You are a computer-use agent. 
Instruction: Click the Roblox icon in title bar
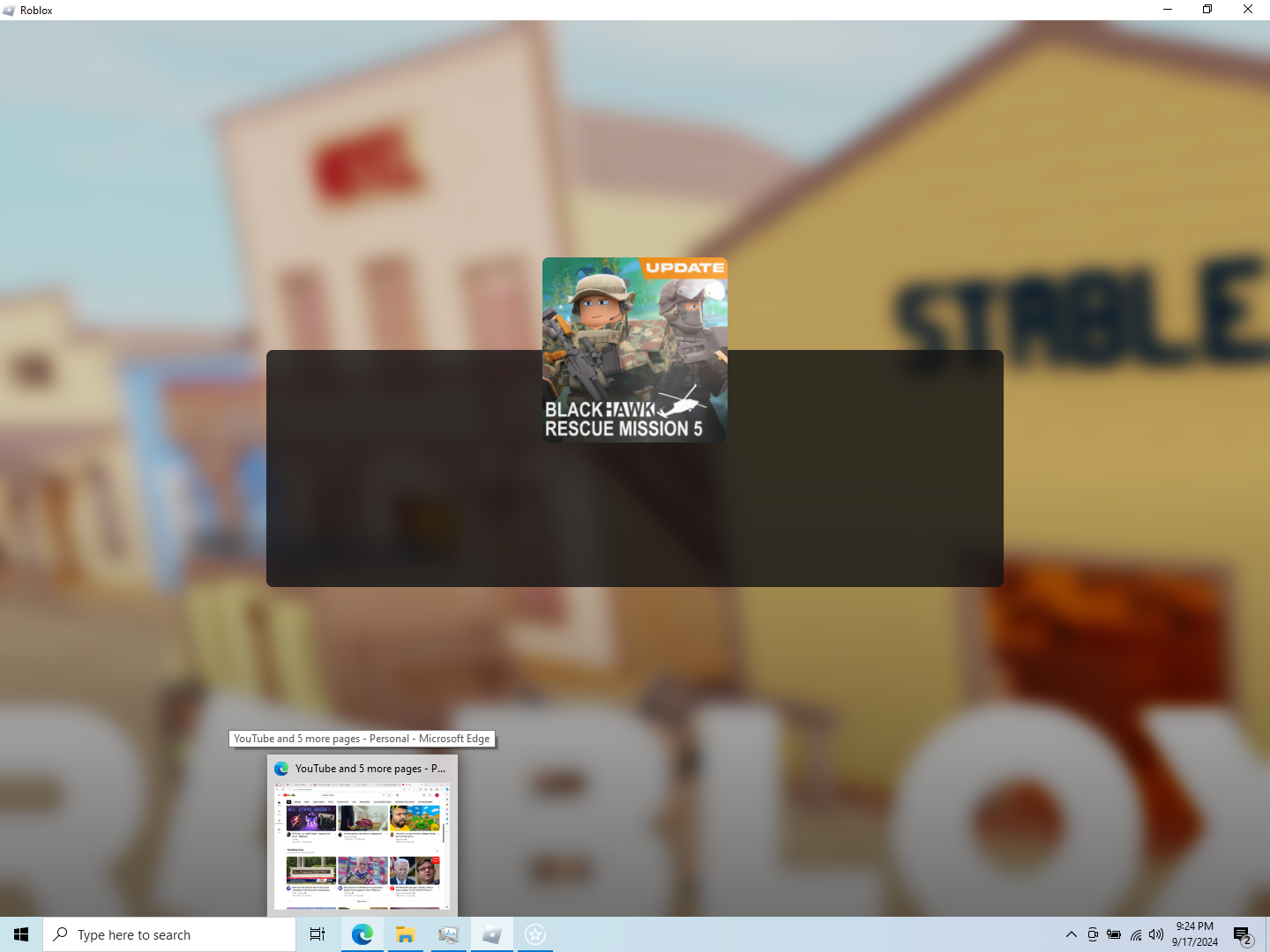click(9, 11)
